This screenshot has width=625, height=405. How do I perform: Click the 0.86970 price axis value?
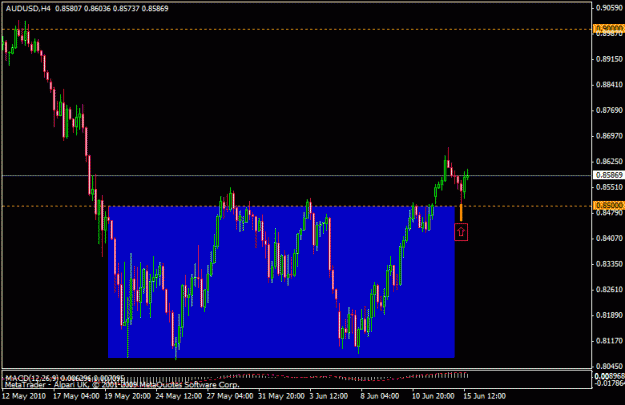tap(609, 136)
